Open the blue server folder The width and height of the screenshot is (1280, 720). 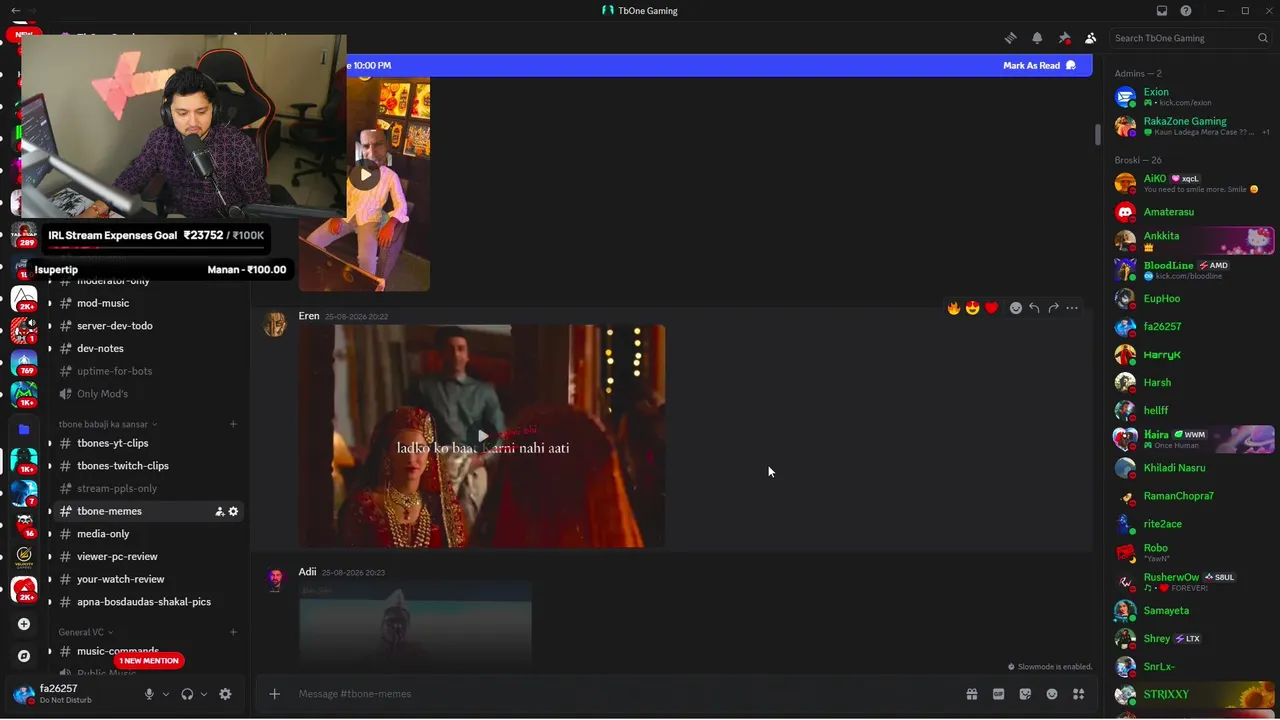pyautogui.click(x=24, y=429)
